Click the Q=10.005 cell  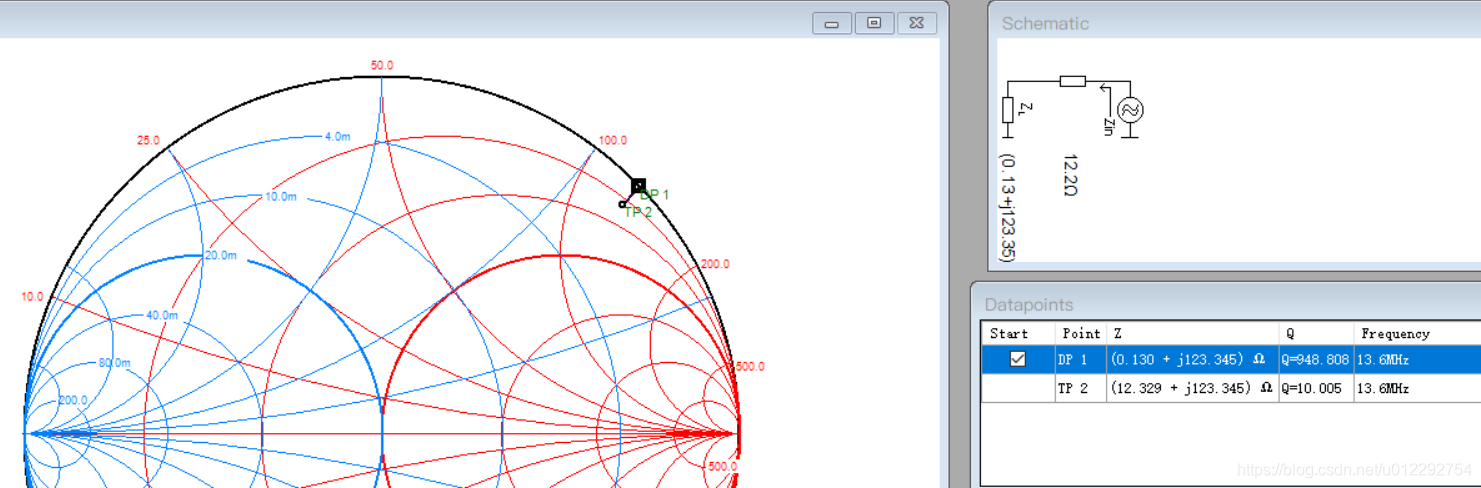[1315, 388]
